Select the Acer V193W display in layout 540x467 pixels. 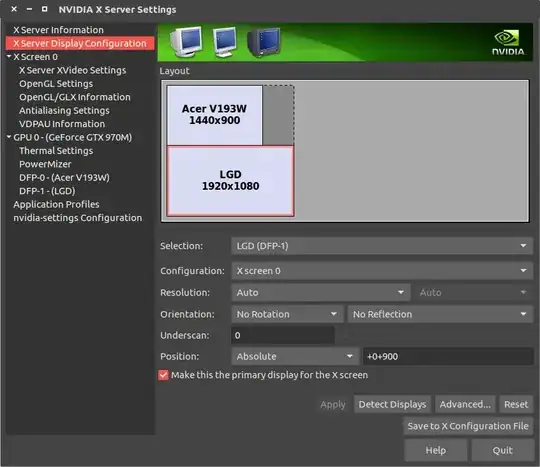click(x=215, y=115)
